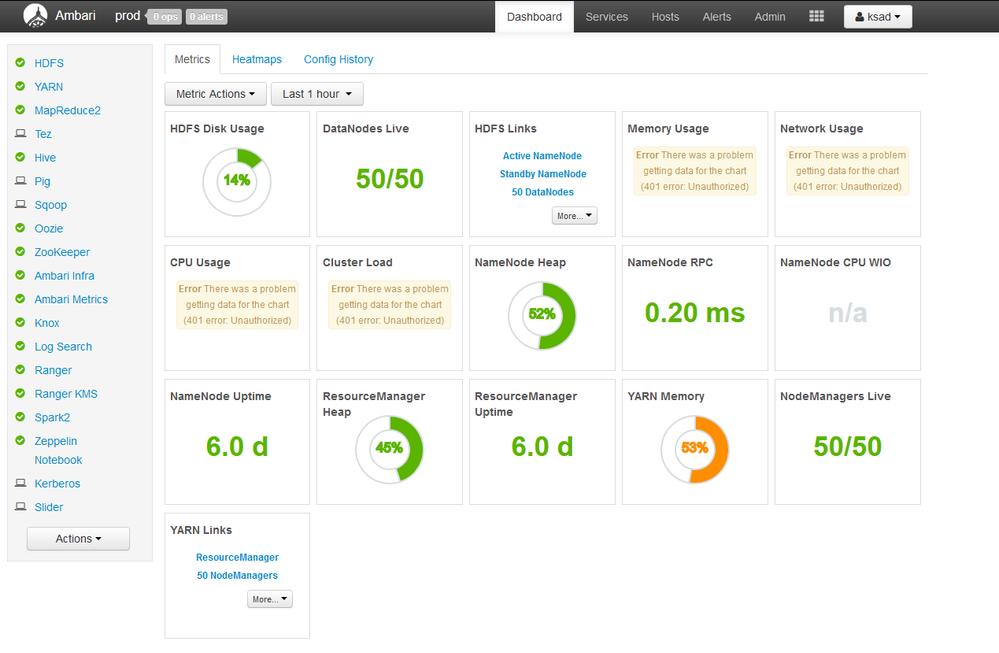This screenshot has width=999, height=653.
Task: Click the green status icon beside Ambari Metrics
Action: pyautogui.click(x=20, y=299)
